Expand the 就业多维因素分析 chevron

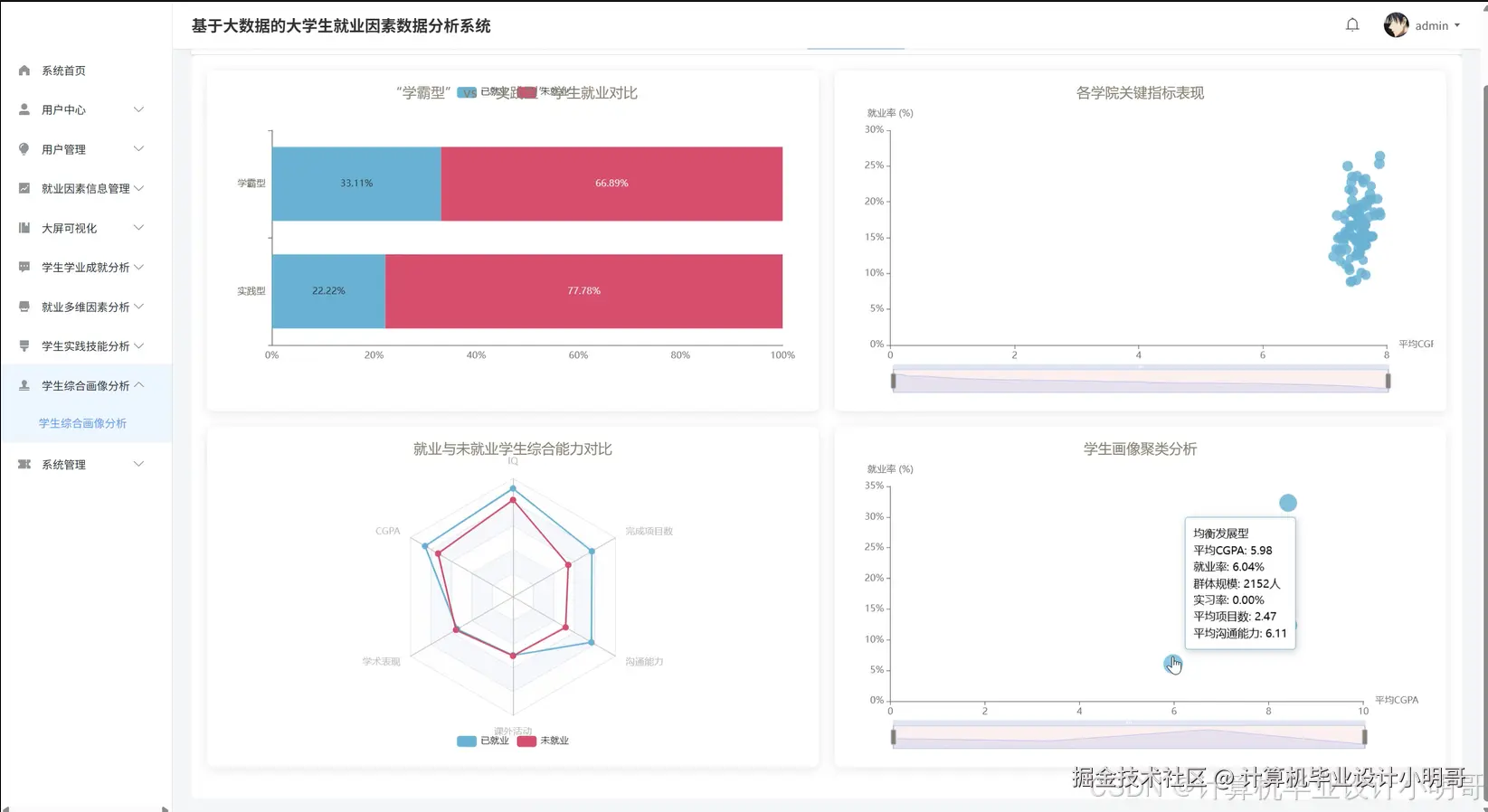coord(138,307)
